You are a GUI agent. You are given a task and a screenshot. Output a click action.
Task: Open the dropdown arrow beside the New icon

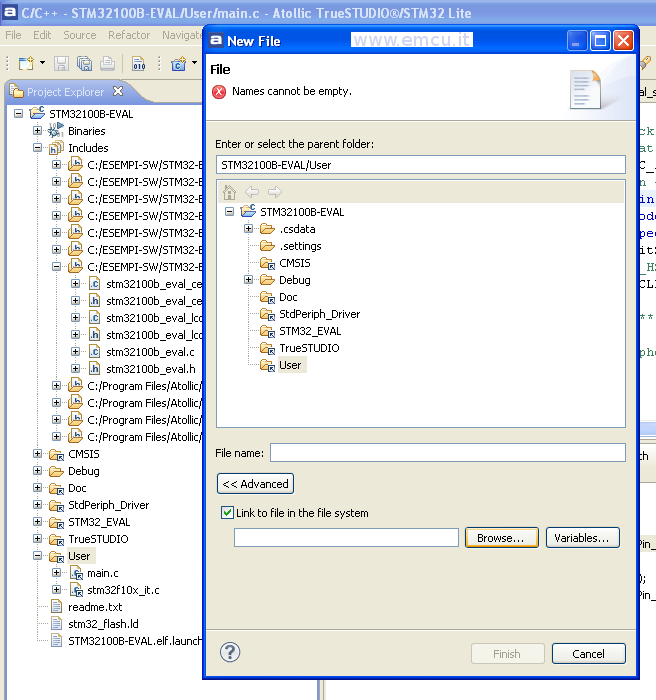point(42,63)
